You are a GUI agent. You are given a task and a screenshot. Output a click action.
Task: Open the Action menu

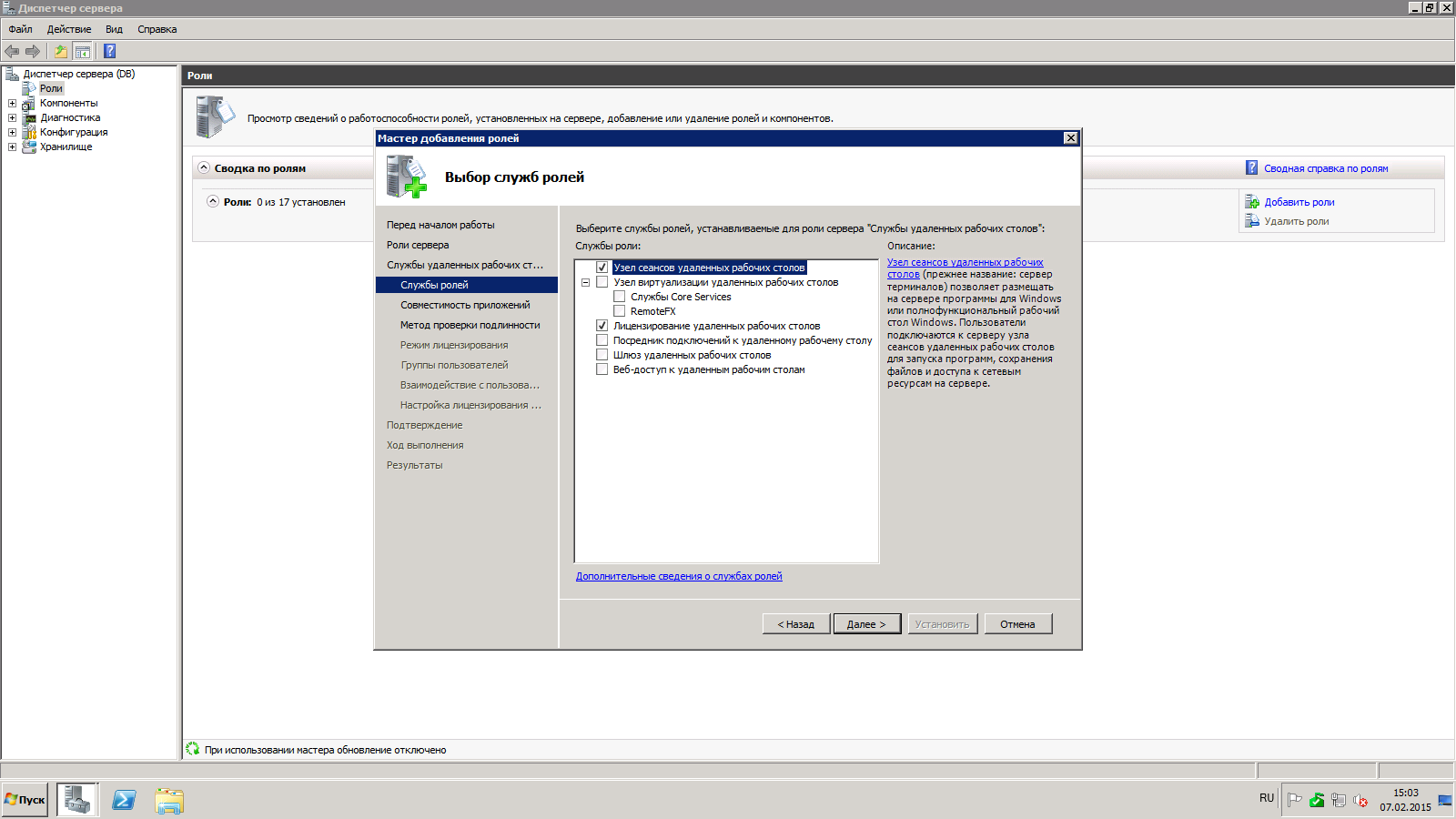(x=69, y=29)
